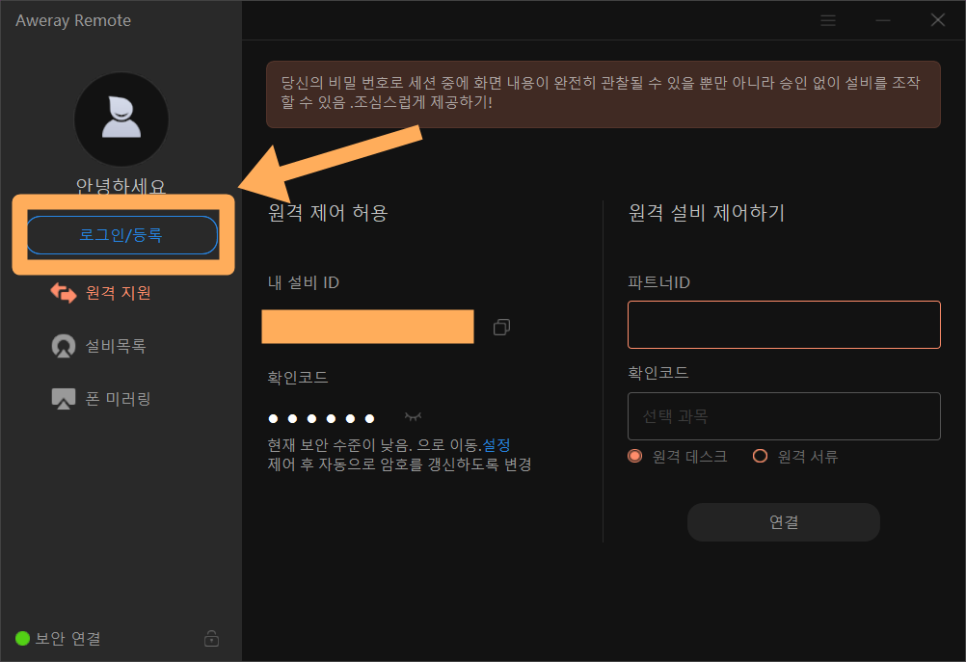966x662 pixels.
Task: Click the 연결 connect button
Action: click(784, 522)
